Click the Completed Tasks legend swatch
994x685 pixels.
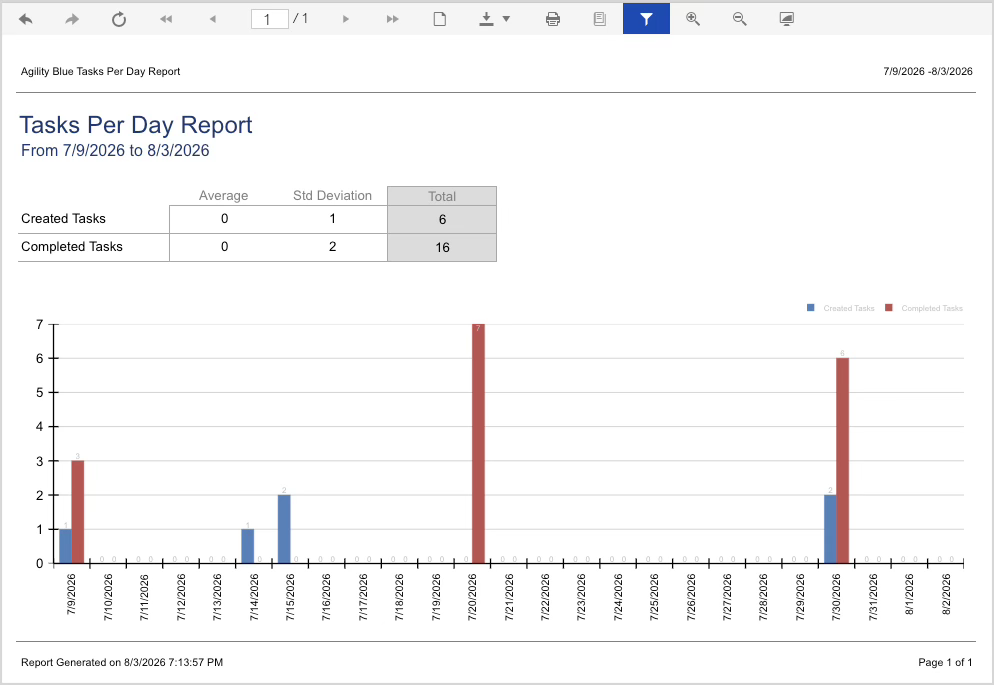(889, 308)
